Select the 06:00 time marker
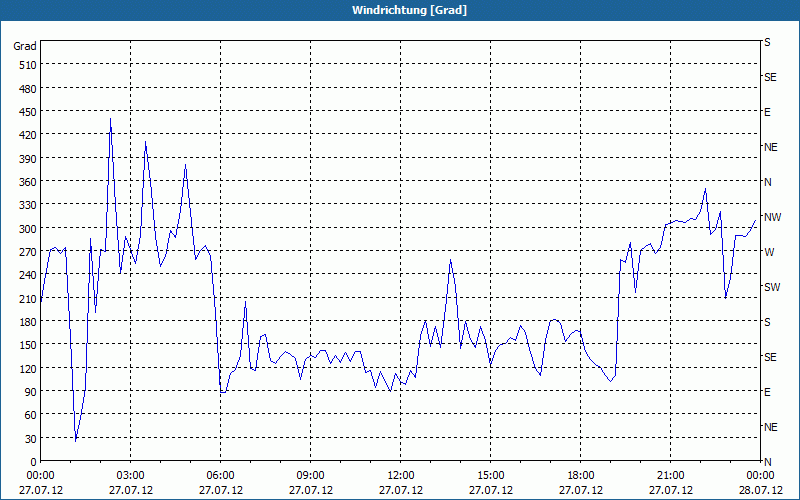 pos(220,476)
